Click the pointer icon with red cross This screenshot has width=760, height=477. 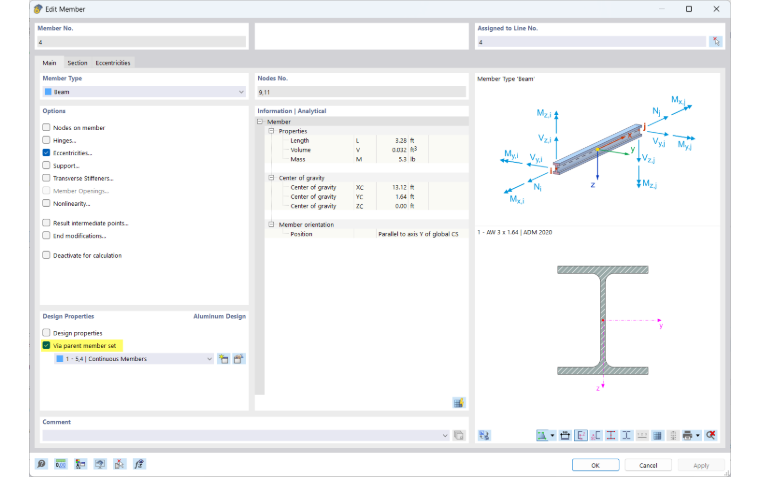(x=119, y=464)
